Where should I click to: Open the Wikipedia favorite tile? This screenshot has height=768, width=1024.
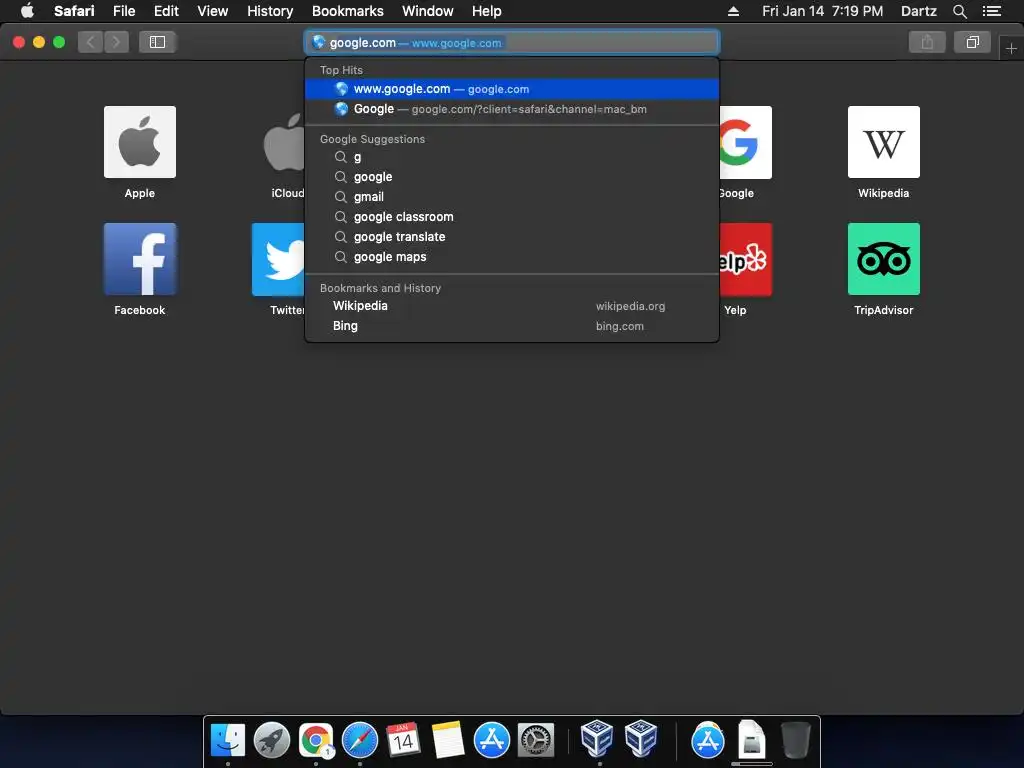884,142
